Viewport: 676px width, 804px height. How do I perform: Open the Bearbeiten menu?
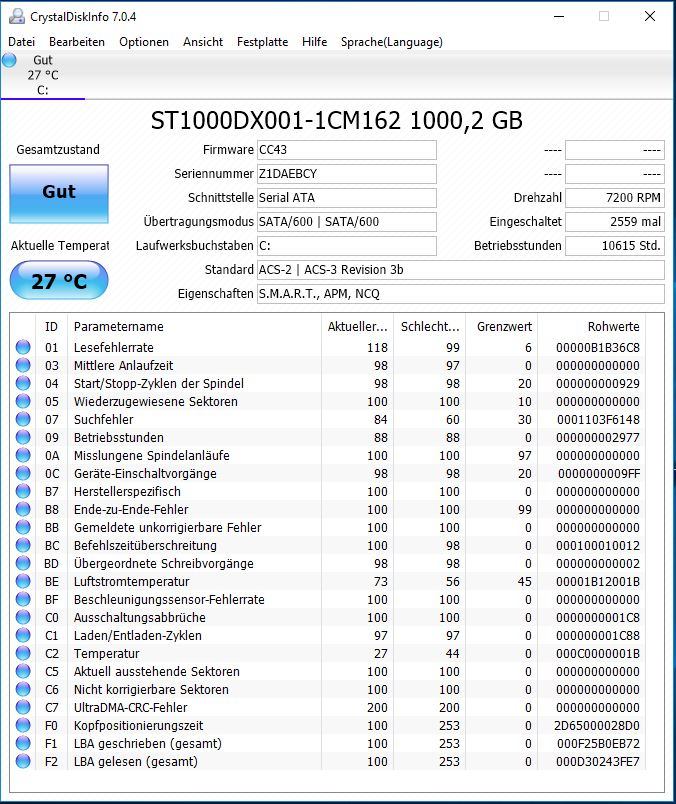click(x=77, y=42)
